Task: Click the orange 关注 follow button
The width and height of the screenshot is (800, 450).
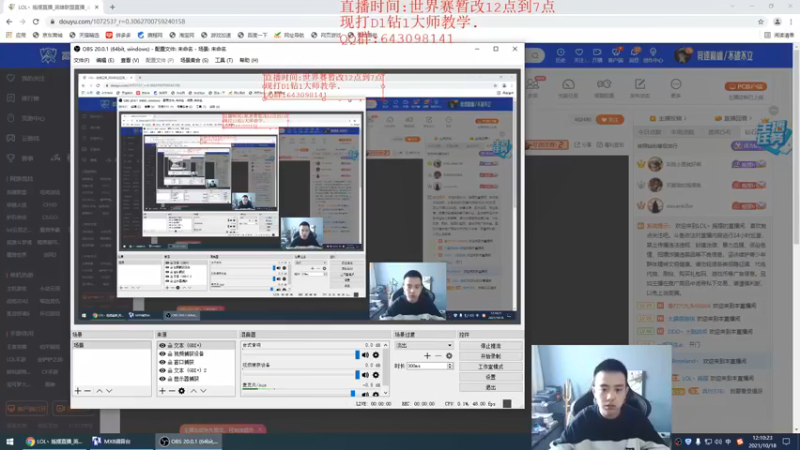Action: point(610,119)
